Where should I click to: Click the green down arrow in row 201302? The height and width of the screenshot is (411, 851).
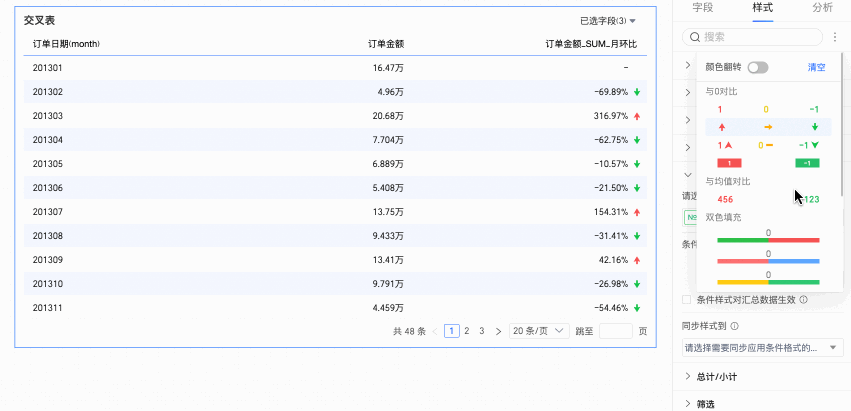click(x=637, y=92)
